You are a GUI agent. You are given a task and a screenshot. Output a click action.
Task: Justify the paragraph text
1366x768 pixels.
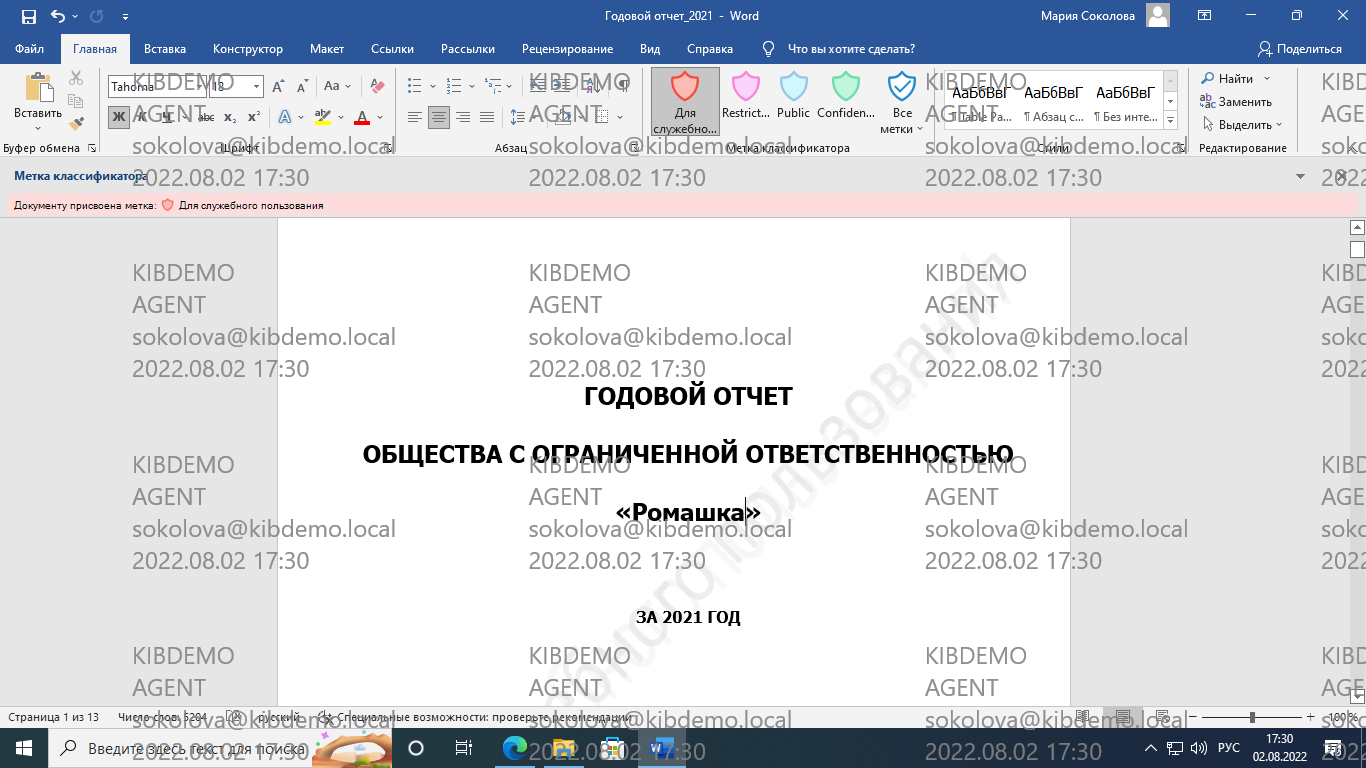[487, 118]
